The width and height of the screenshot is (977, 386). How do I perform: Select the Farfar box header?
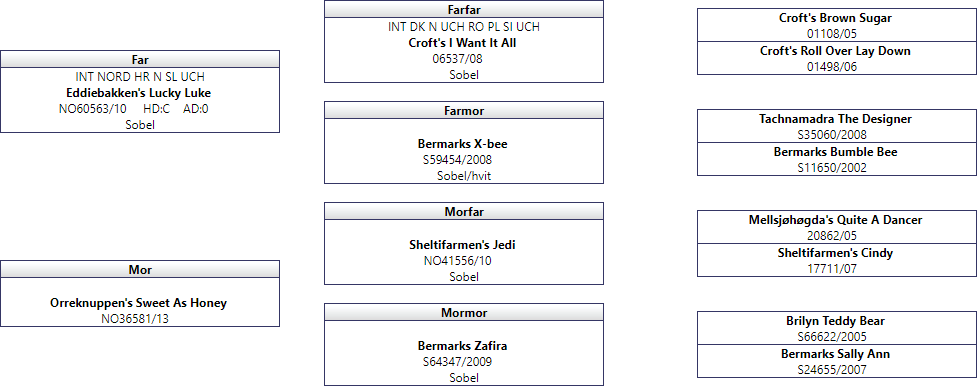click(x=464, y=9)
